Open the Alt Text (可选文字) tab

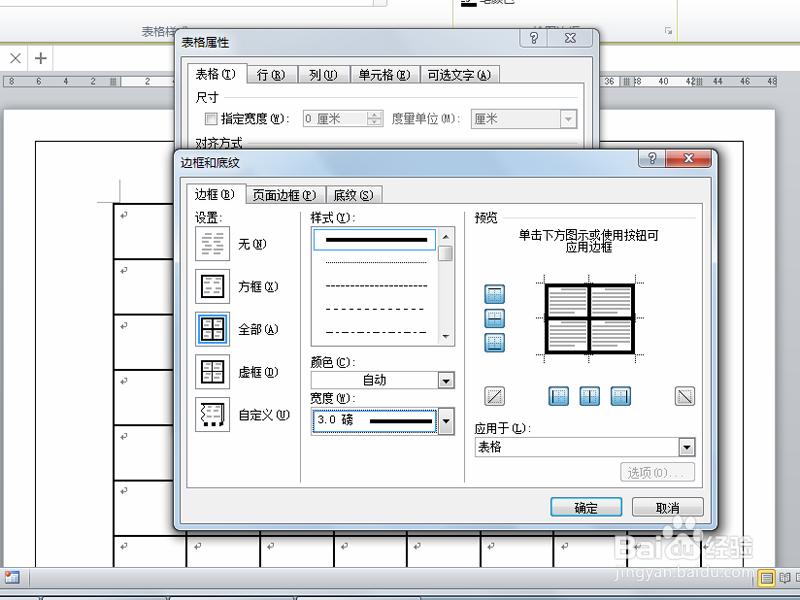(x=459, y=75)
